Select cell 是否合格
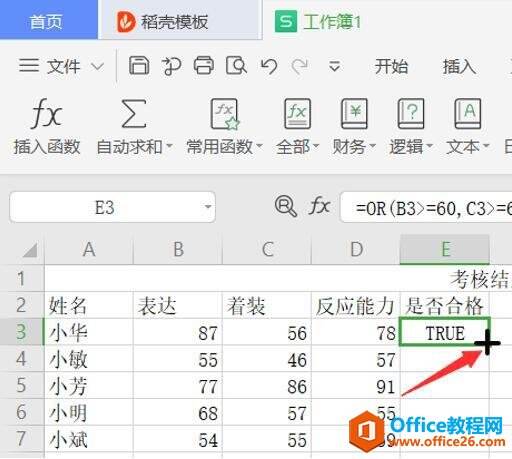Viewport: 512px width, 459px height. tap(445, 305)
